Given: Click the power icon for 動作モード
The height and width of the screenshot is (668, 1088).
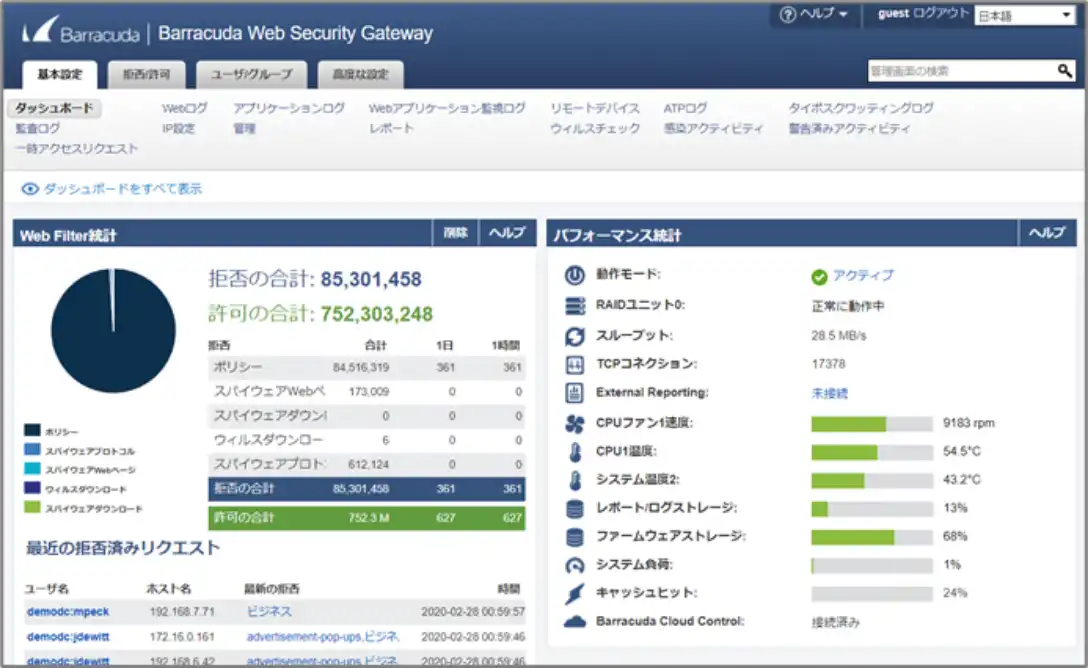Looking at the screenshot, I should 575,275.
